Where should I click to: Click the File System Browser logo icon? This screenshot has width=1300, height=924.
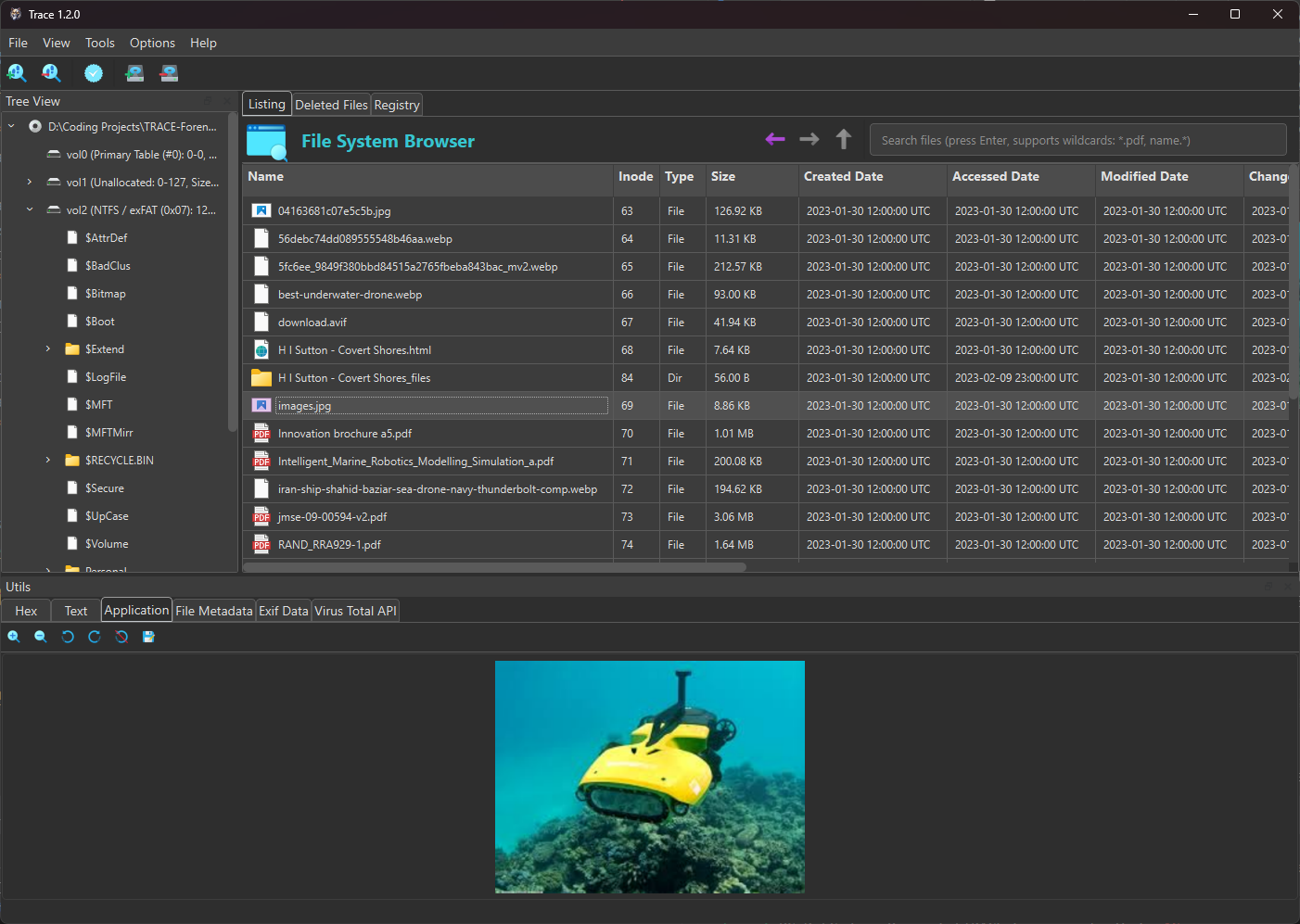pyautogui.click(x=267, y=142)
